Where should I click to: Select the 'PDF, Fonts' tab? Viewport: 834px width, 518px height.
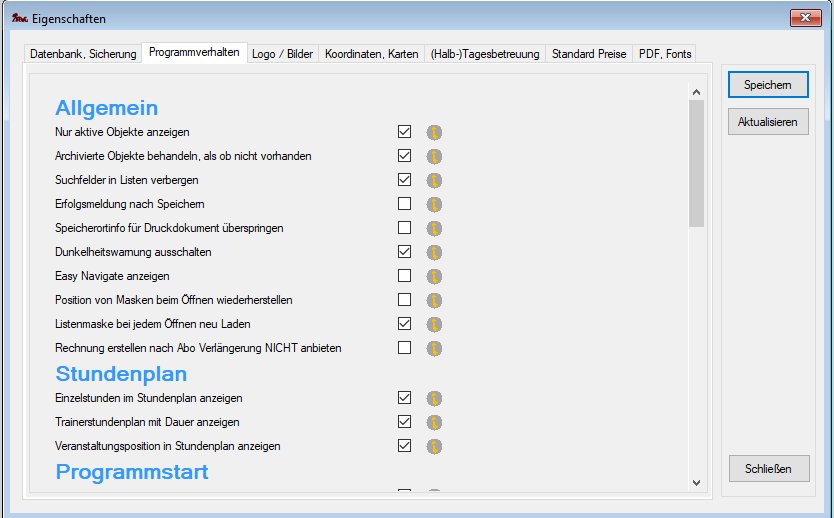pos(664,54)
